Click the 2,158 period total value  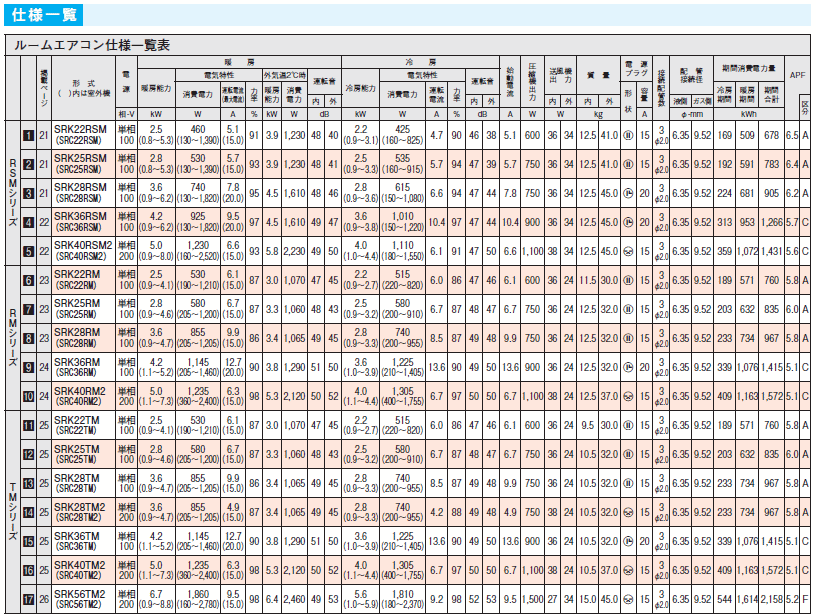pyautogui.click(x=771, y=599)
